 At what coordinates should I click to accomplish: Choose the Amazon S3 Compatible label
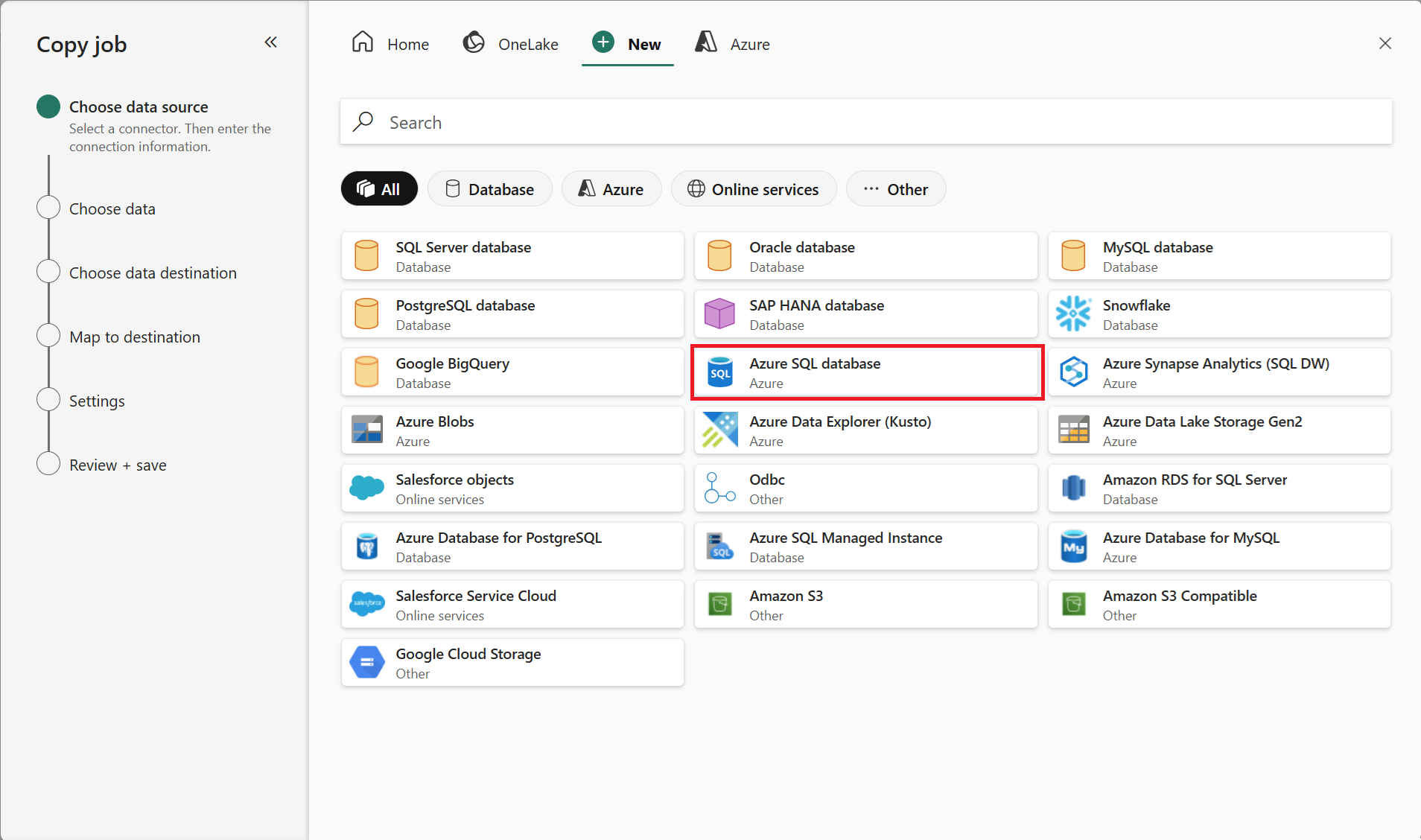(1180, 596)
